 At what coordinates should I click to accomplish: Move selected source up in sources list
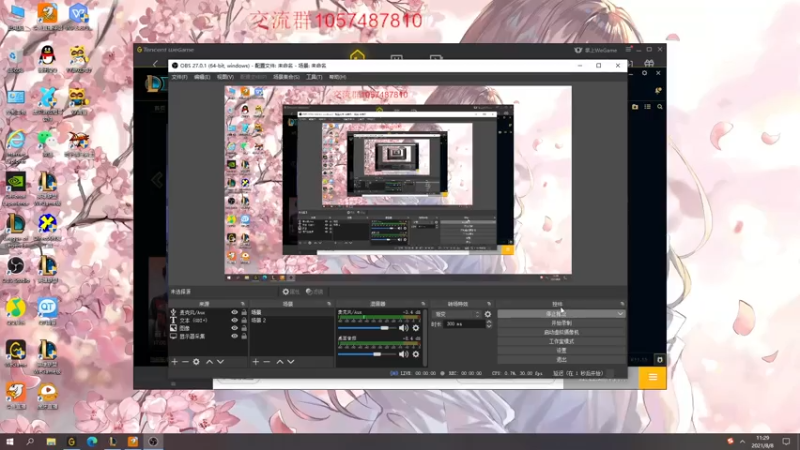click(209, 362)
